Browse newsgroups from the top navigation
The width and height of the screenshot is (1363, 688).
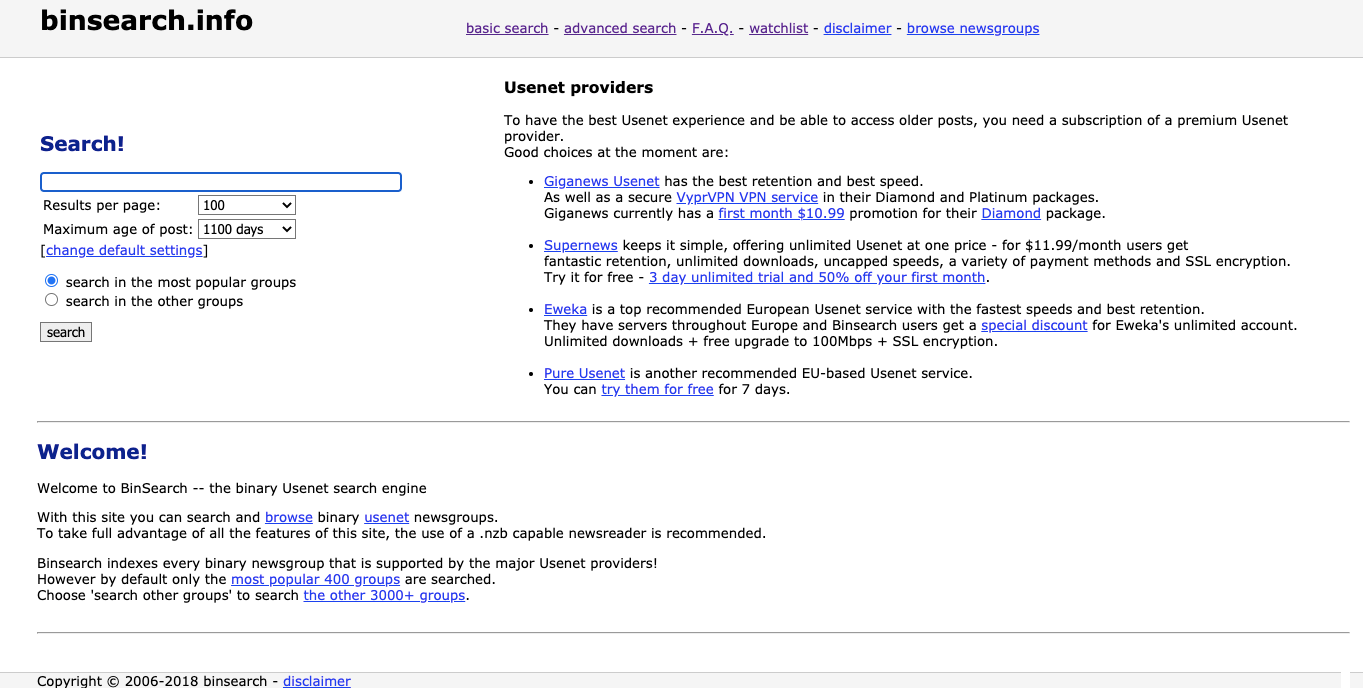(x=972, y=28)
